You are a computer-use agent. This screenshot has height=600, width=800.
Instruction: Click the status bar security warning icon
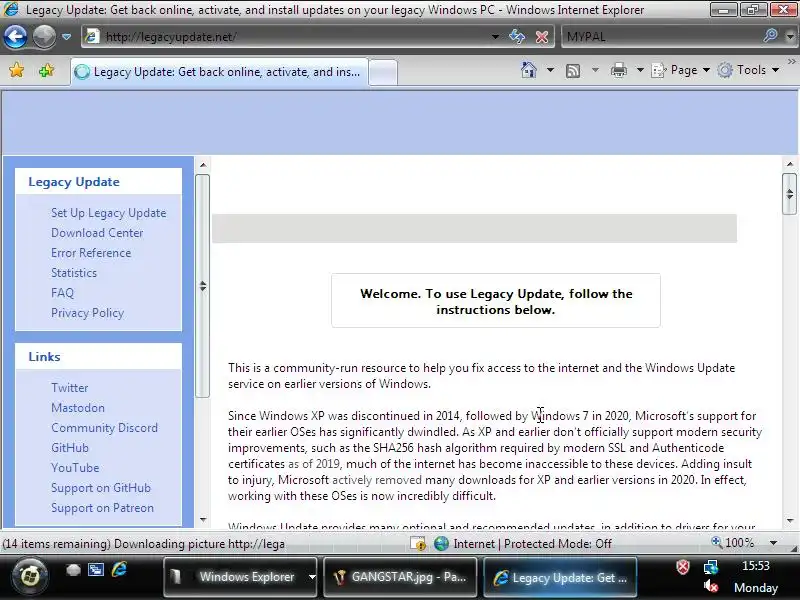point(418,544)
